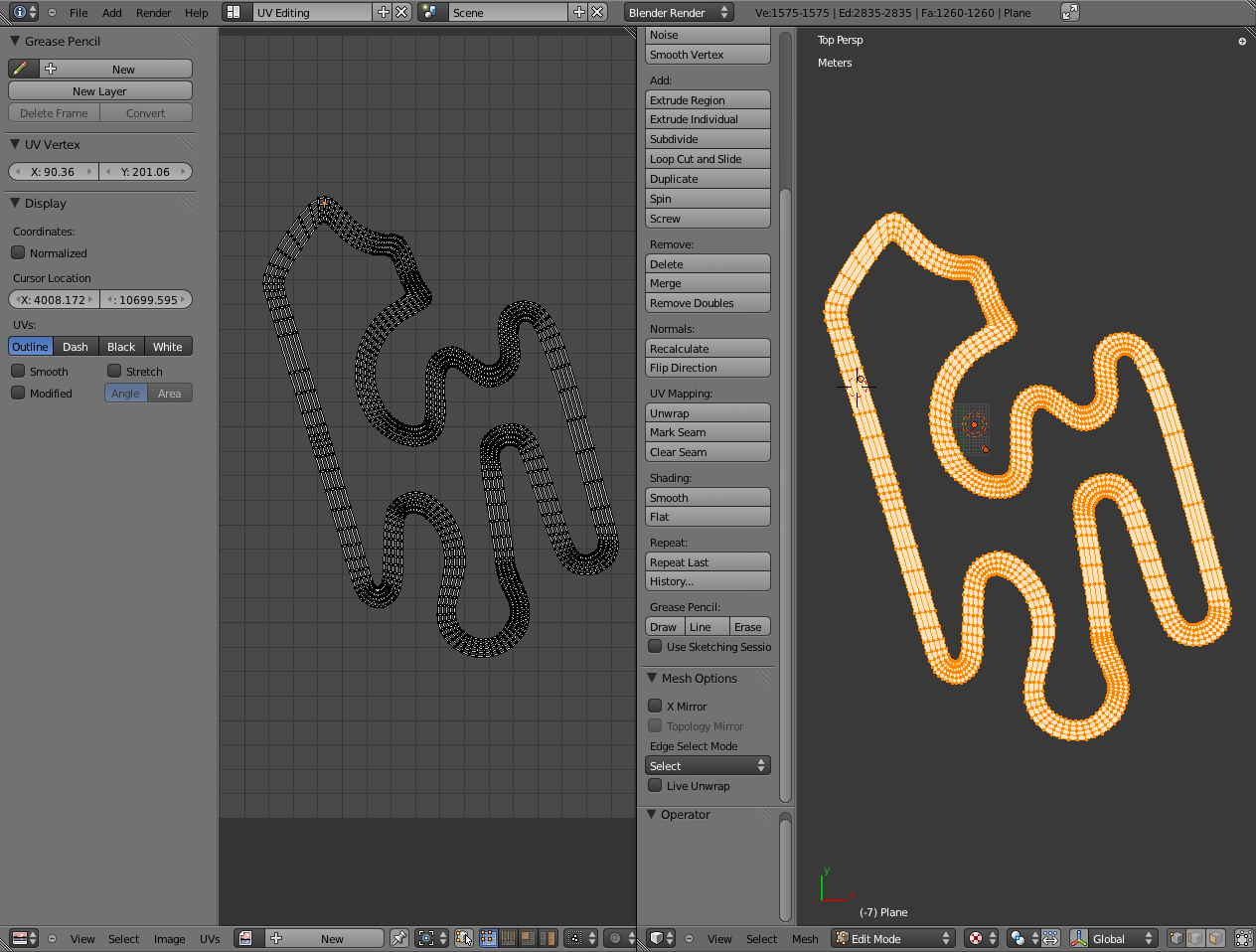
Task: Open the UV pivot point selector
Action: pyautogui.click(x=431, y=938)
